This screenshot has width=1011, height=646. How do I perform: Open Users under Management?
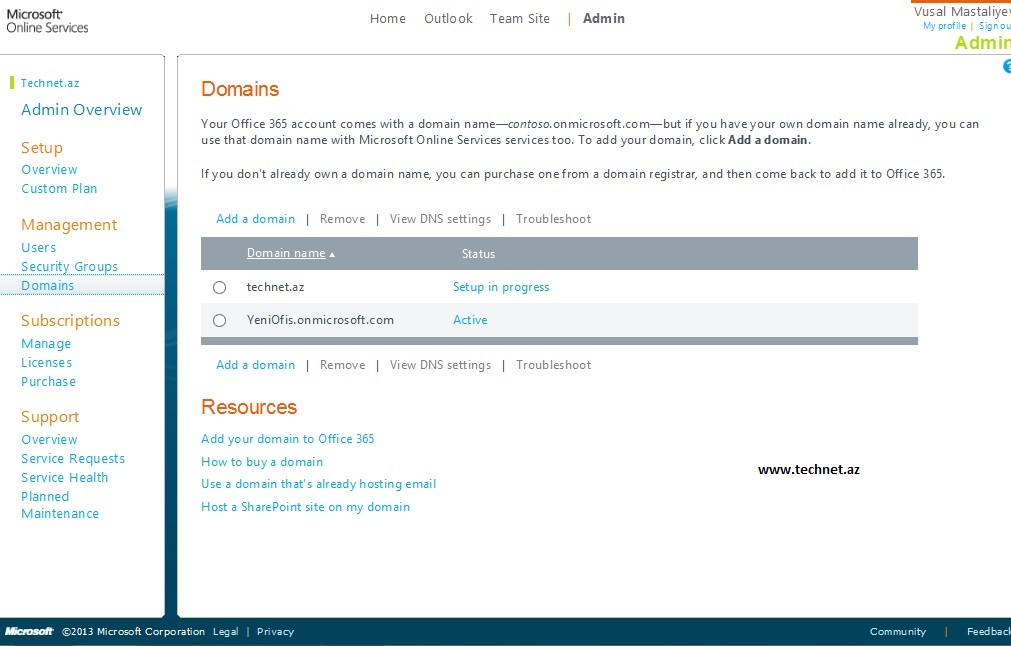[x=39, y=248]
